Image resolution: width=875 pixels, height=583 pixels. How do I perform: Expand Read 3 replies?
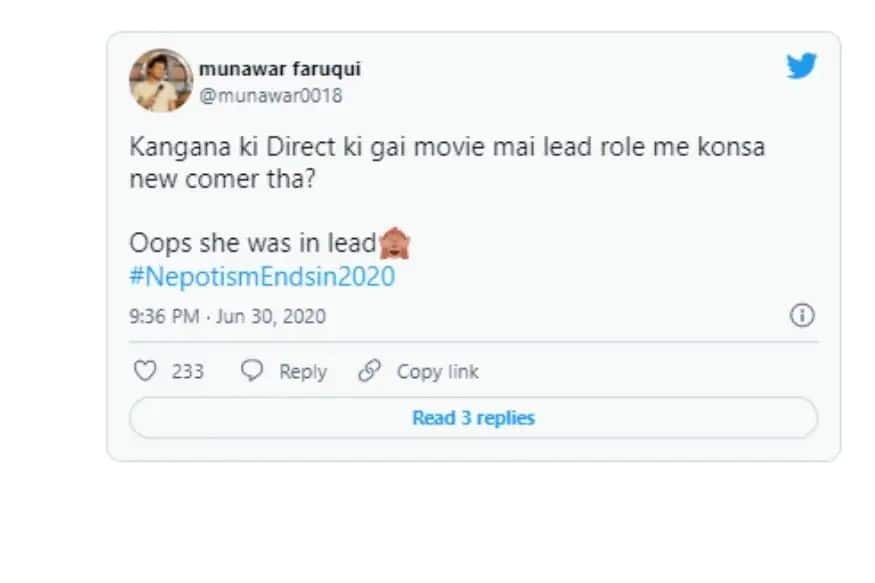pos(473,418)
